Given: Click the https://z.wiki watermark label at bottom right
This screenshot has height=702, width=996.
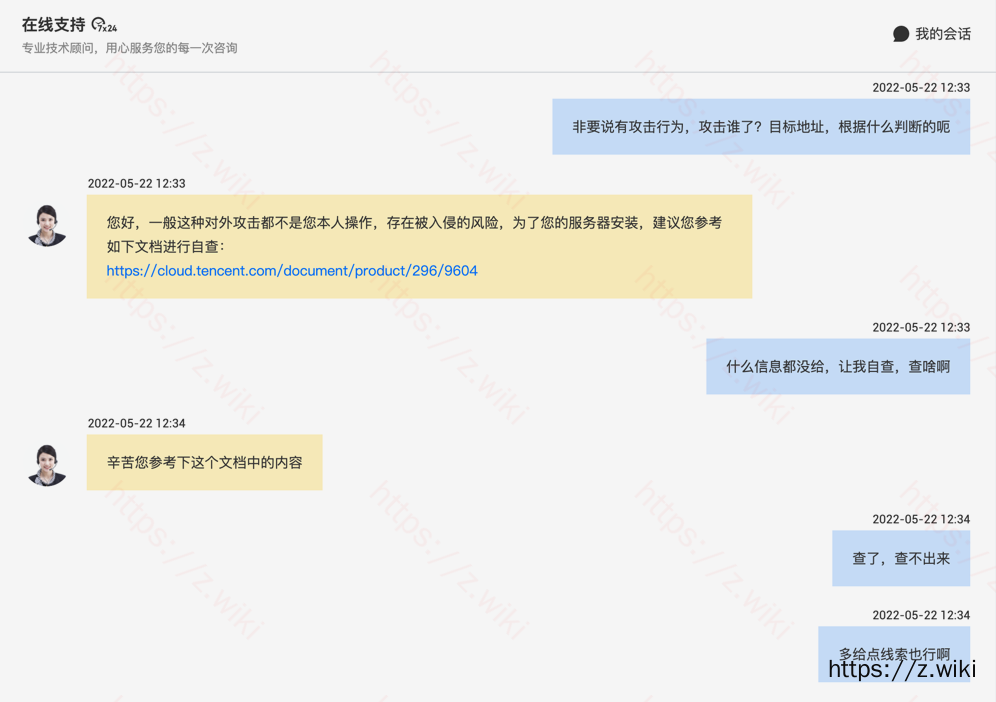Looking at the screenshot, I should point(902,670).
